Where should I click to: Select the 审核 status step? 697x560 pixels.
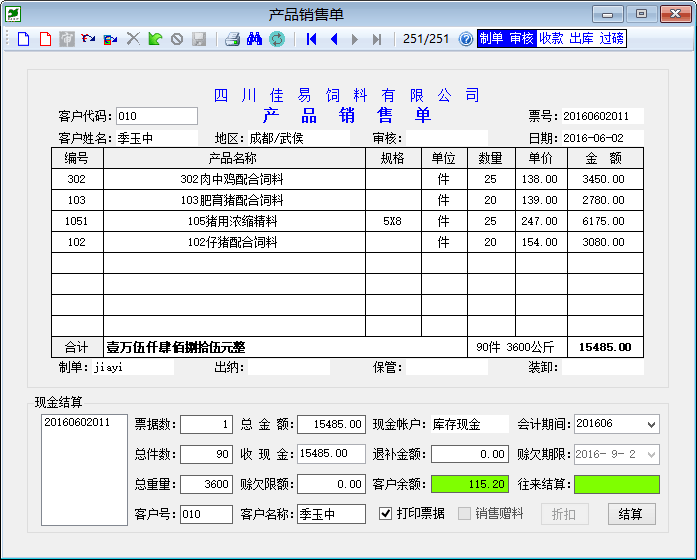pyautogui.click(x=522, y=39)
